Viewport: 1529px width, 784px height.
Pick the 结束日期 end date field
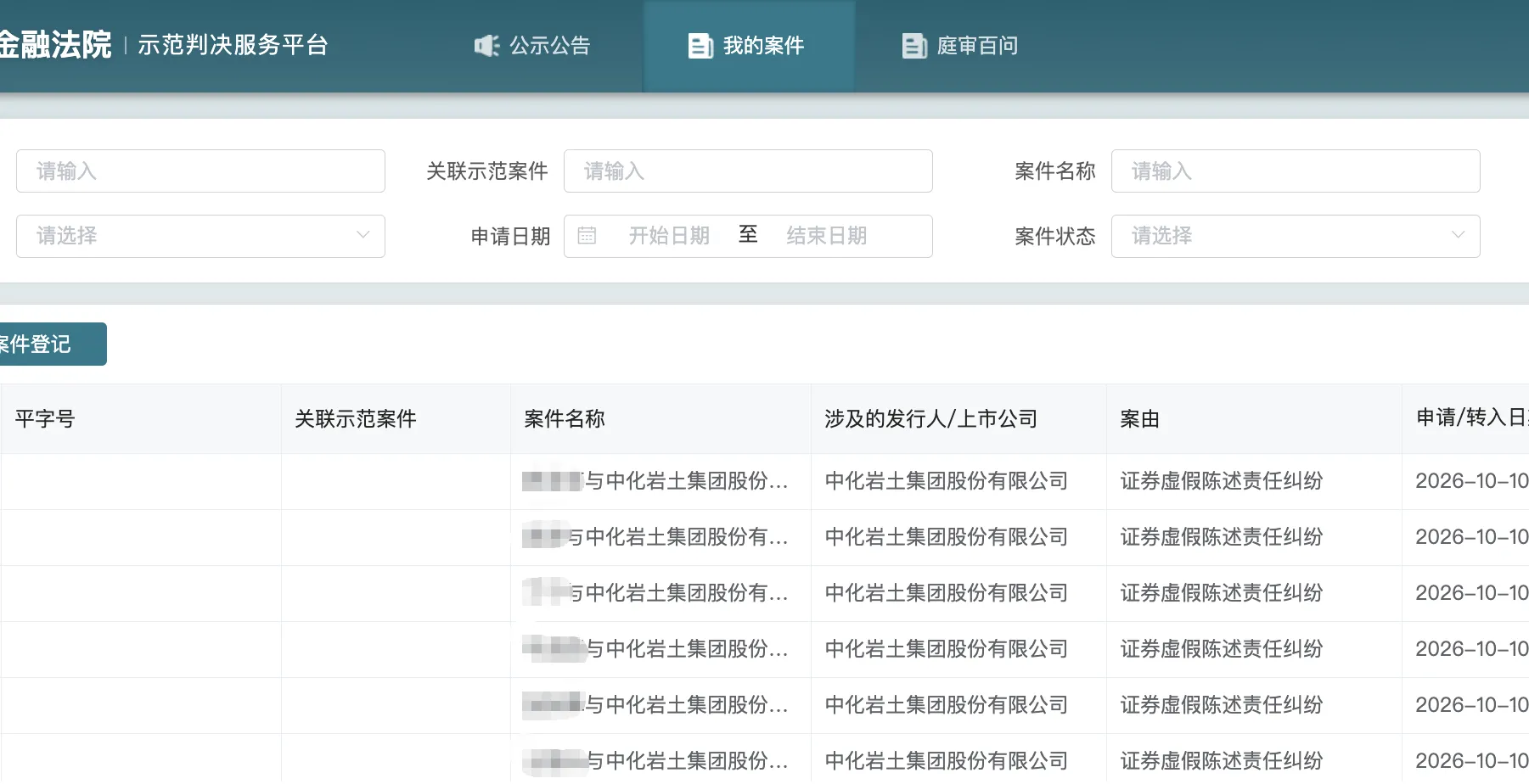coord(827,236)
